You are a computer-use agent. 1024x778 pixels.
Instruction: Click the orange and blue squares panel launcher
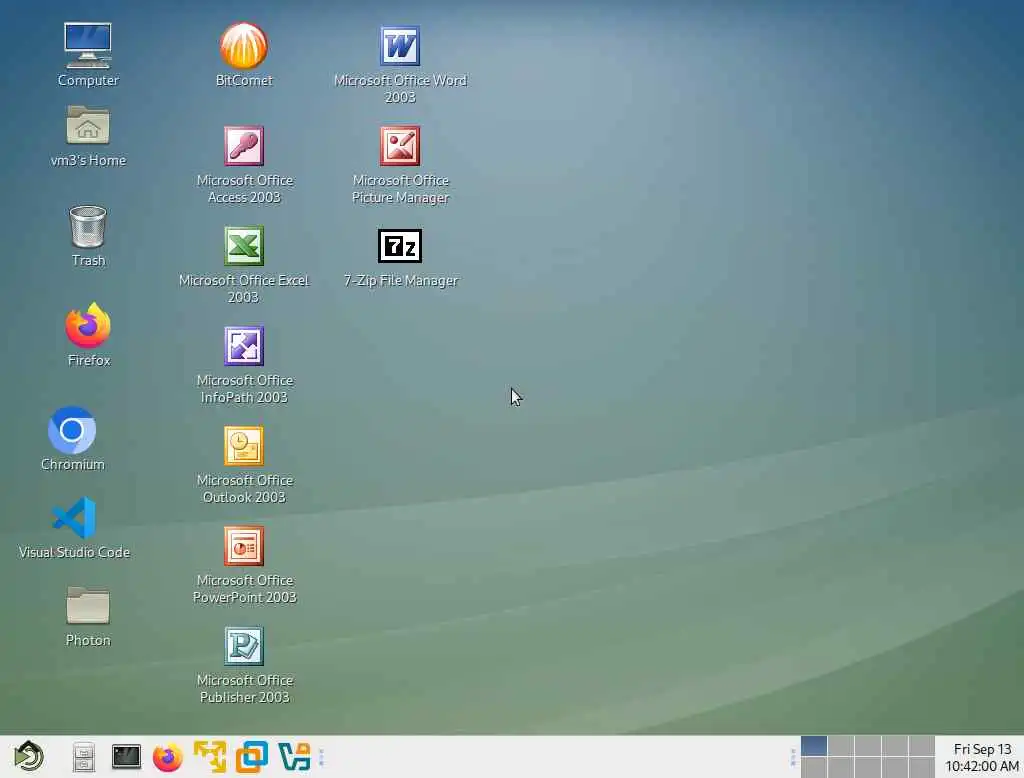(x=251, y=757)
